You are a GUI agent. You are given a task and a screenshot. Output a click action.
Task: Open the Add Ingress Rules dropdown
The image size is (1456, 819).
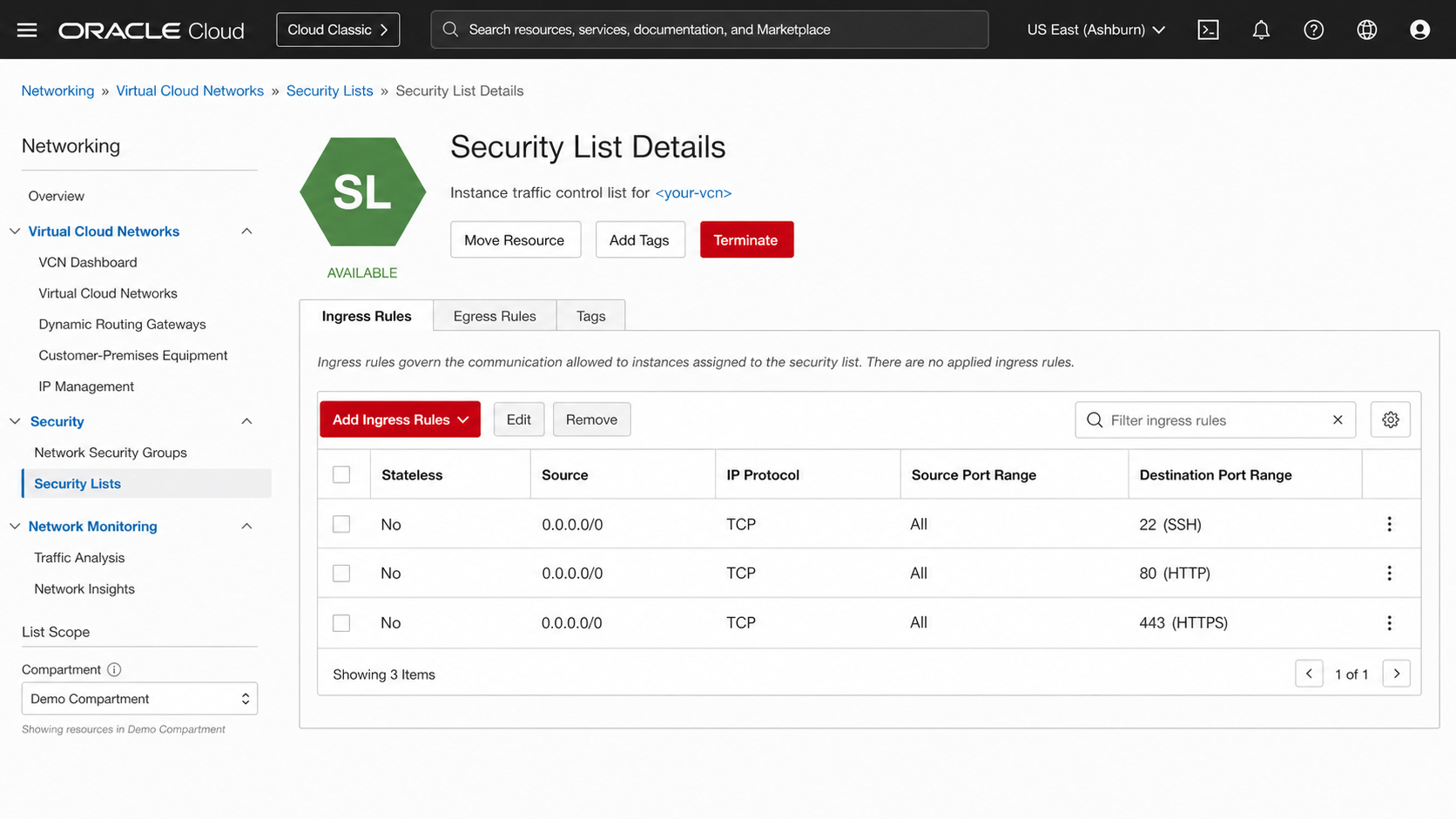point(401,420)
